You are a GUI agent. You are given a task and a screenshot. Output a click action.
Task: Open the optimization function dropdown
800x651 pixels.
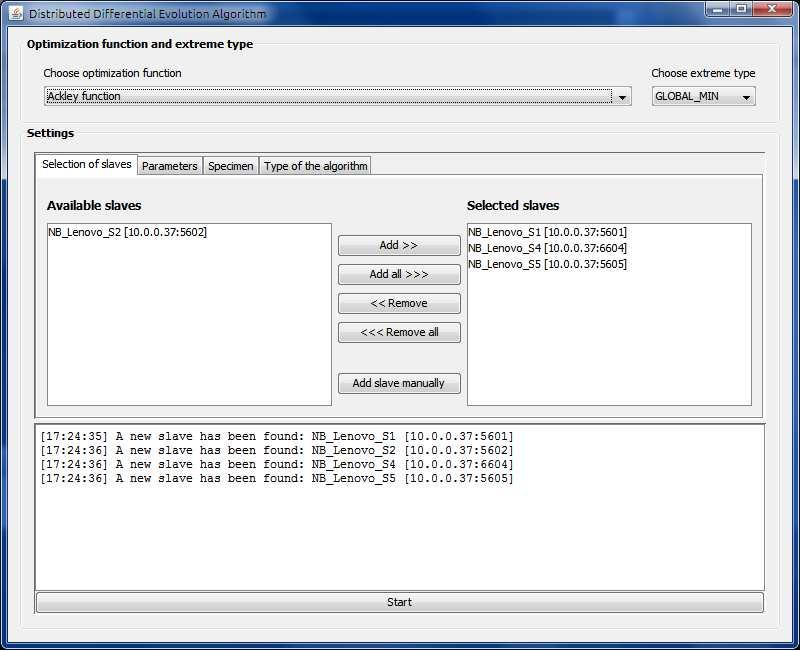[x=338, y=96]
